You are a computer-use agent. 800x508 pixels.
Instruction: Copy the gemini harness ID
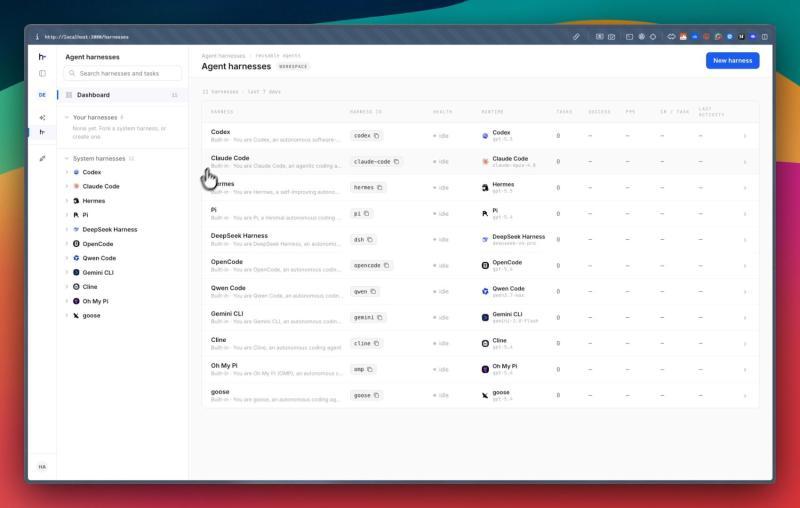pyautogui.click(x=380, y=317)
